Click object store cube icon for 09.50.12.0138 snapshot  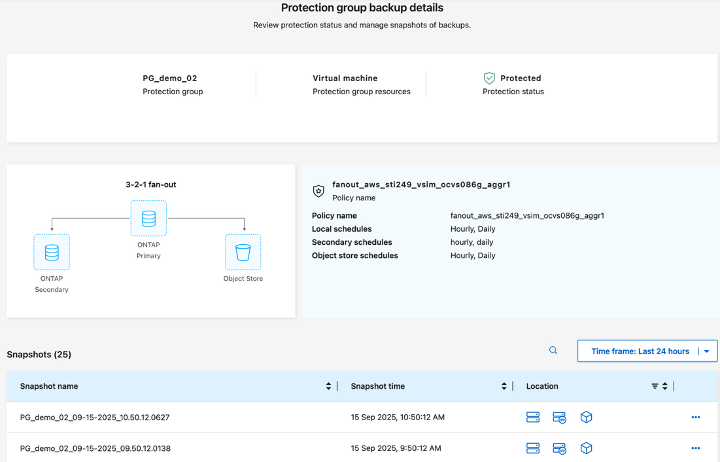[x=587, y=448]
